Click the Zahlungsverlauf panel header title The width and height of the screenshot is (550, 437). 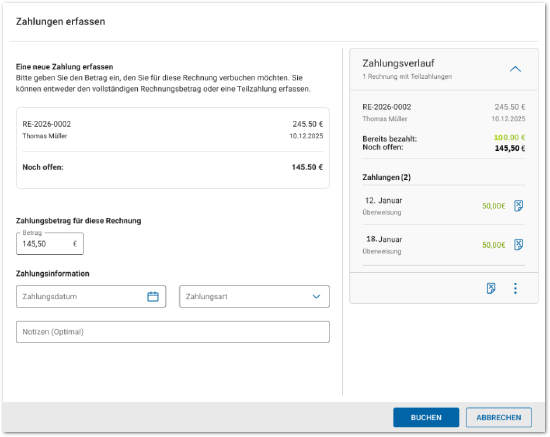398,63
